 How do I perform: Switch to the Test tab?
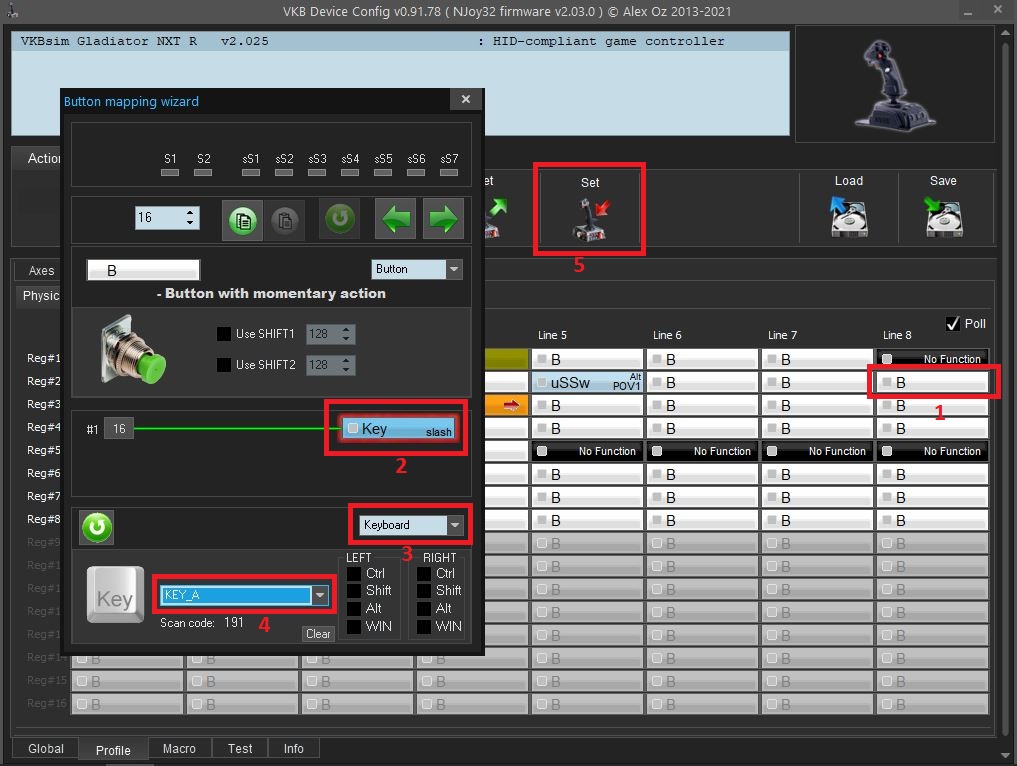[x=240, y=748]
